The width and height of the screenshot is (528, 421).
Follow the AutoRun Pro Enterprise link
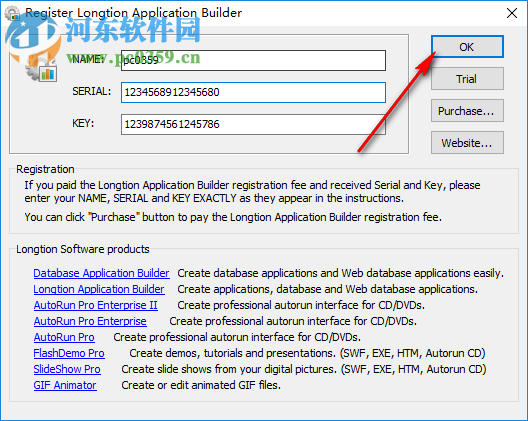point(90,321)
